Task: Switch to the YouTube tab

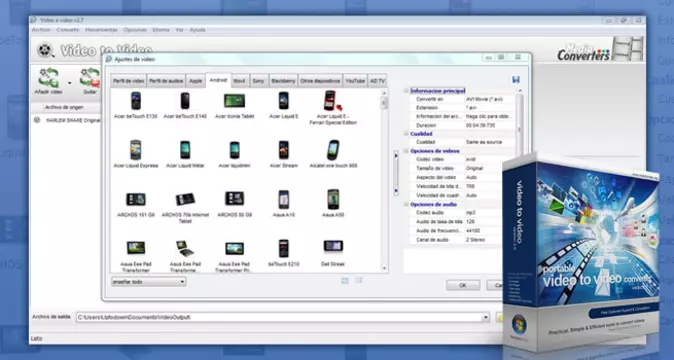Action: coord(355,81)
